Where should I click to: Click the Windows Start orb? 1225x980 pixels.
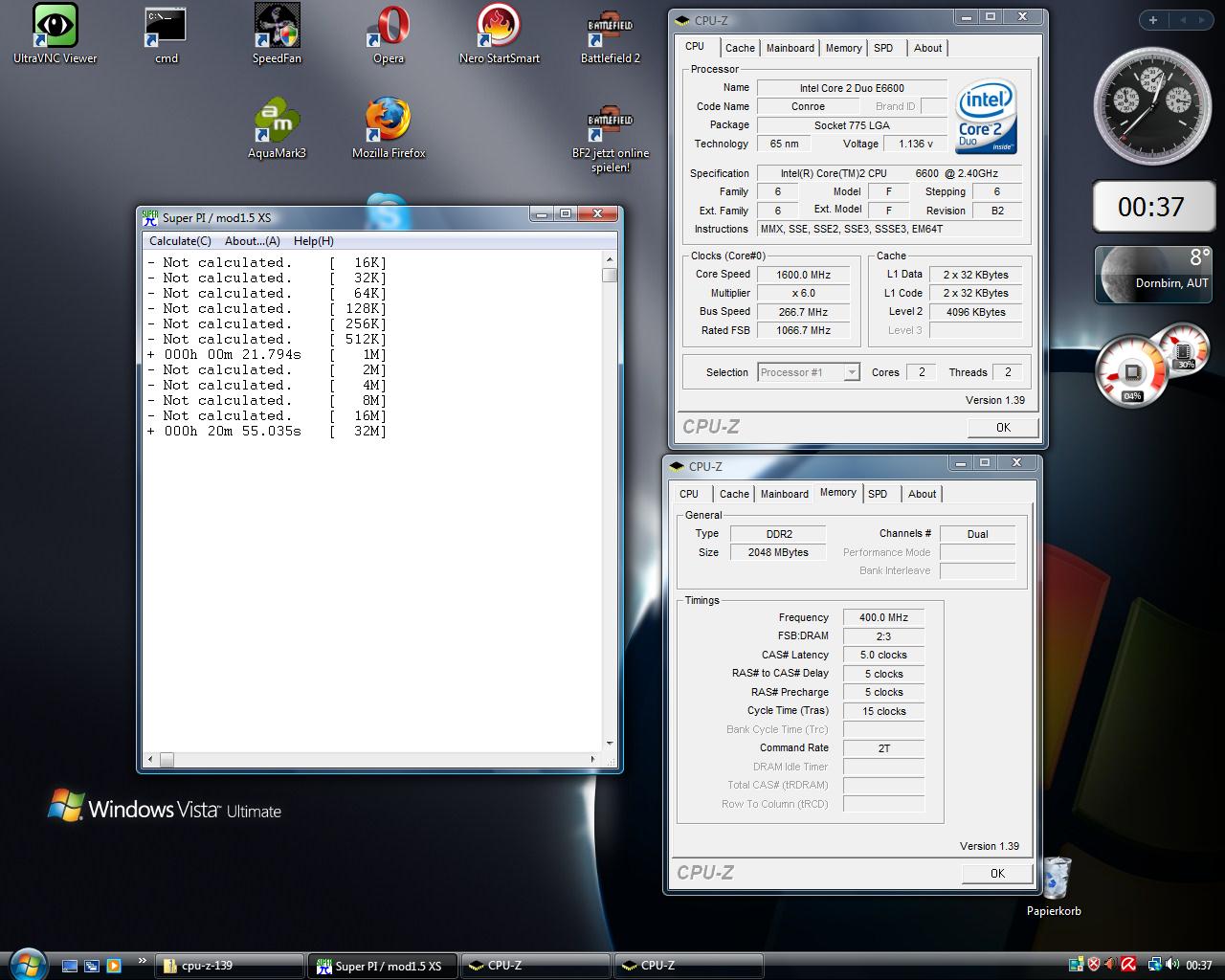[x=27, y=963]
